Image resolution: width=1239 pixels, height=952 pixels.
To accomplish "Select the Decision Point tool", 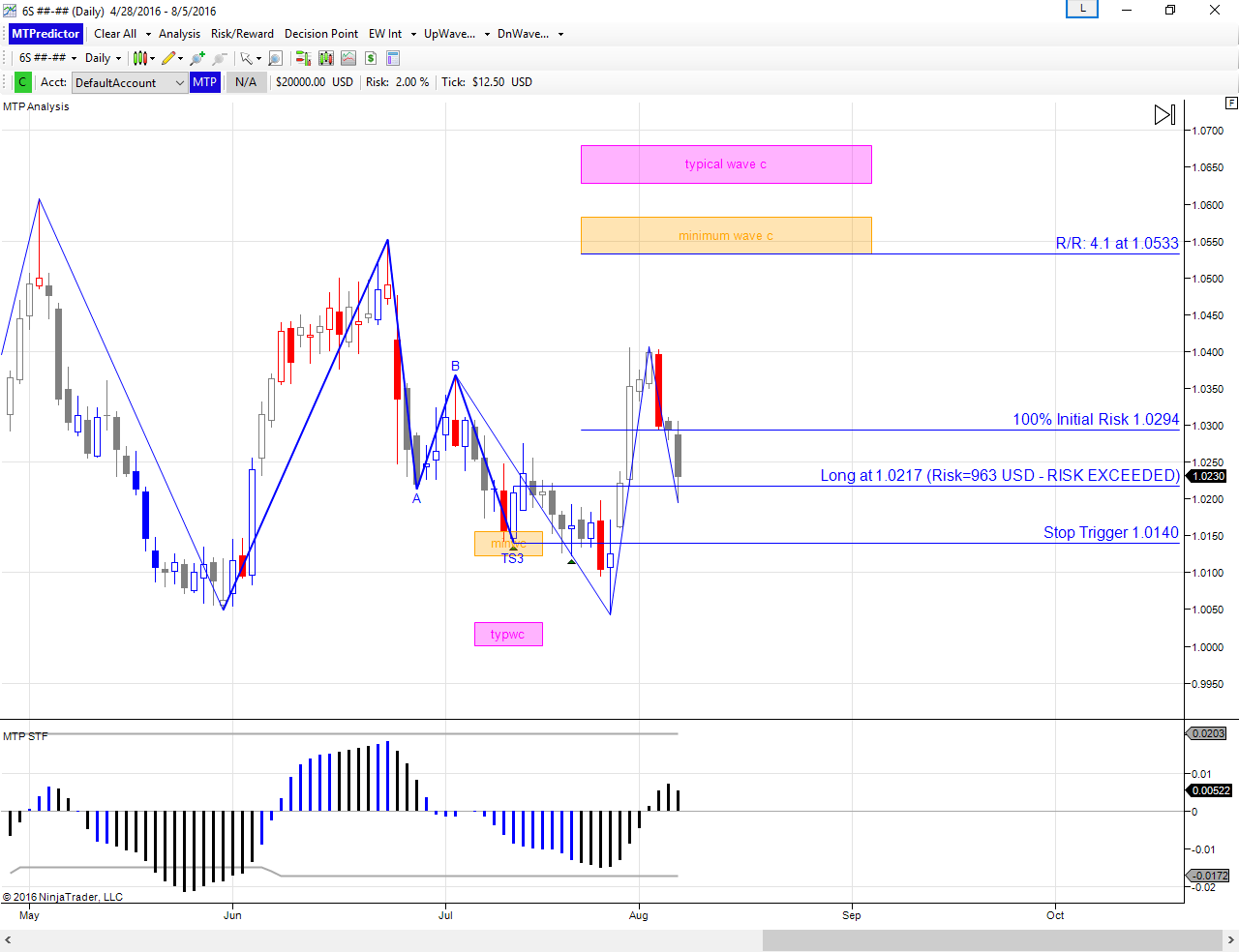I will 321,34.
